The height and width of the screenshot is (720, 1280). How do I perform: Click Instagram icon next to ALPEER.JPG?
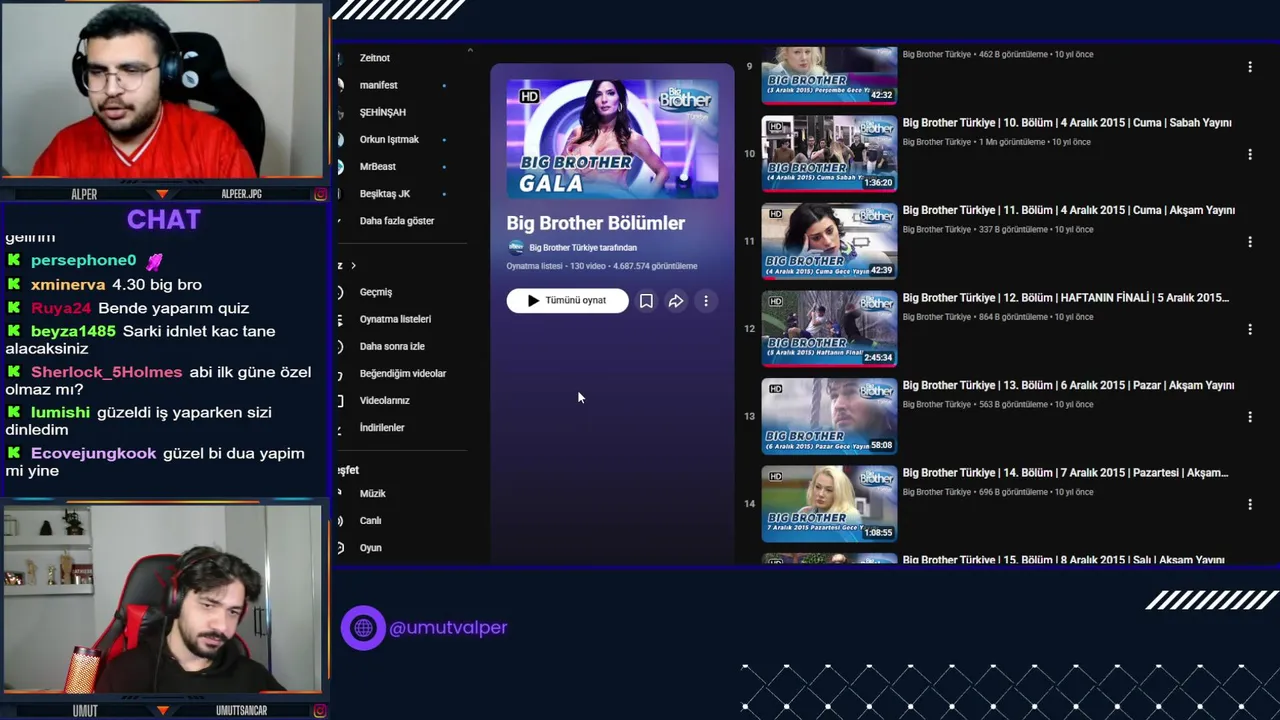(x=320, y=194)
